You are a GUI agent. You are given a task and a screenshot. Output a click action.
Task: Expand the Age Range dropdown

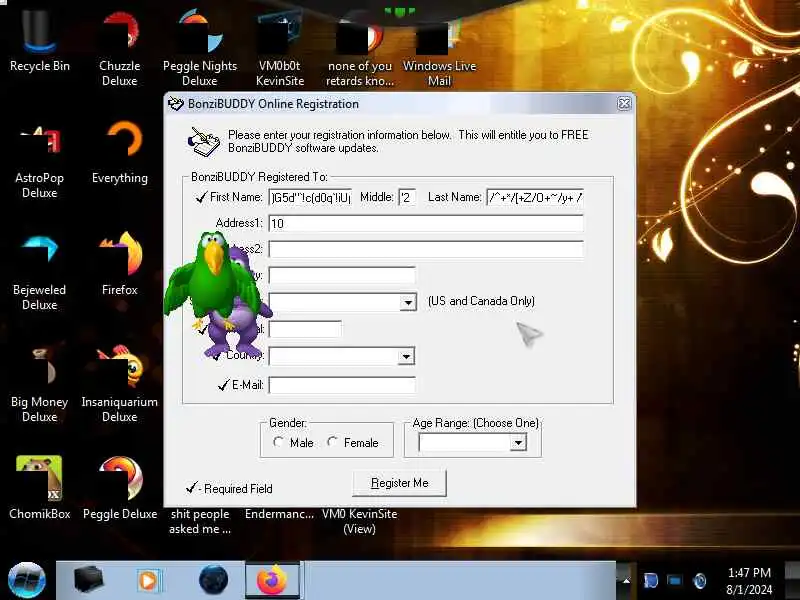pos(518,442)
